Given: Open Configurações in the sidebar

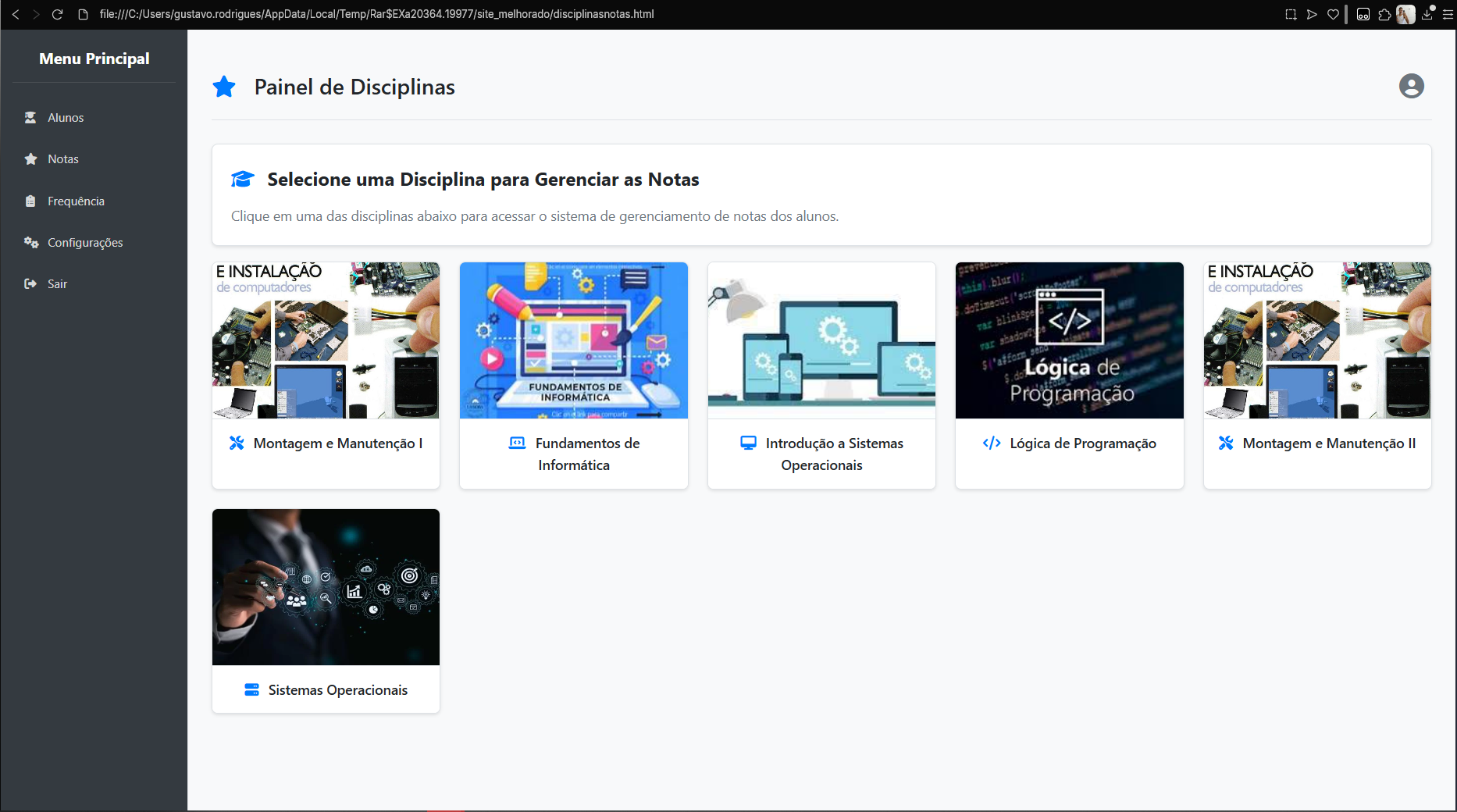Looking at the screenshot, I should click(85, 243).
